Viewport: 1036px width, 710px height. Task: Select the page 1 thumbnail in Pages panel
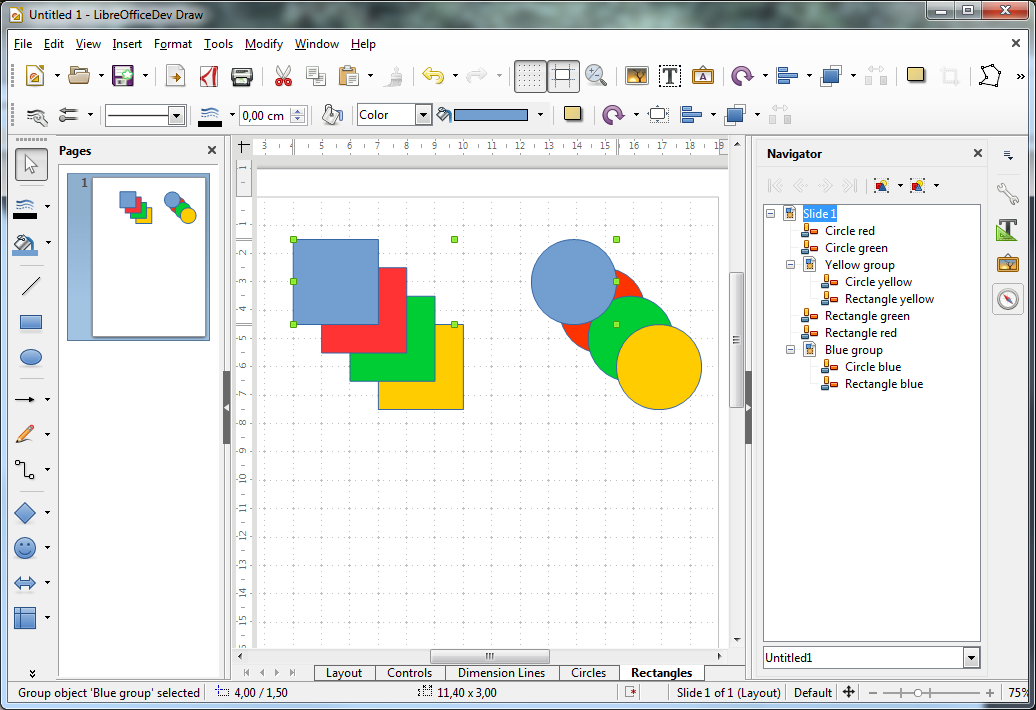pos(139,256)
